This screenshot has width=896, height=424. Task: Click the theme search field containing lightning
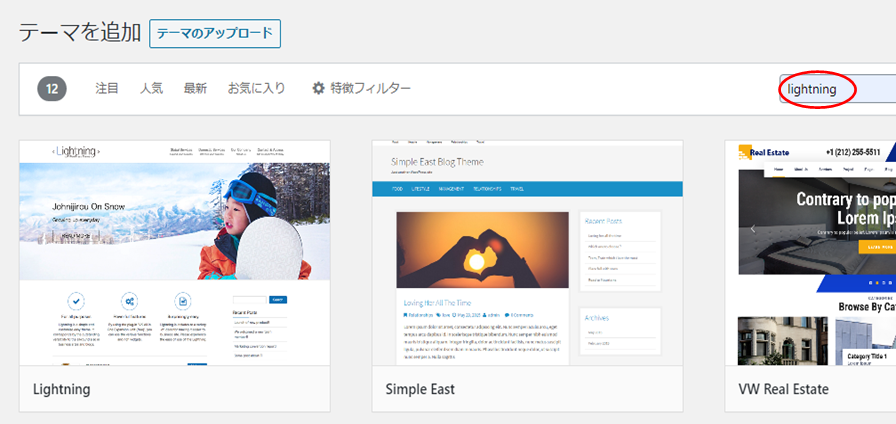click(838, 89)
